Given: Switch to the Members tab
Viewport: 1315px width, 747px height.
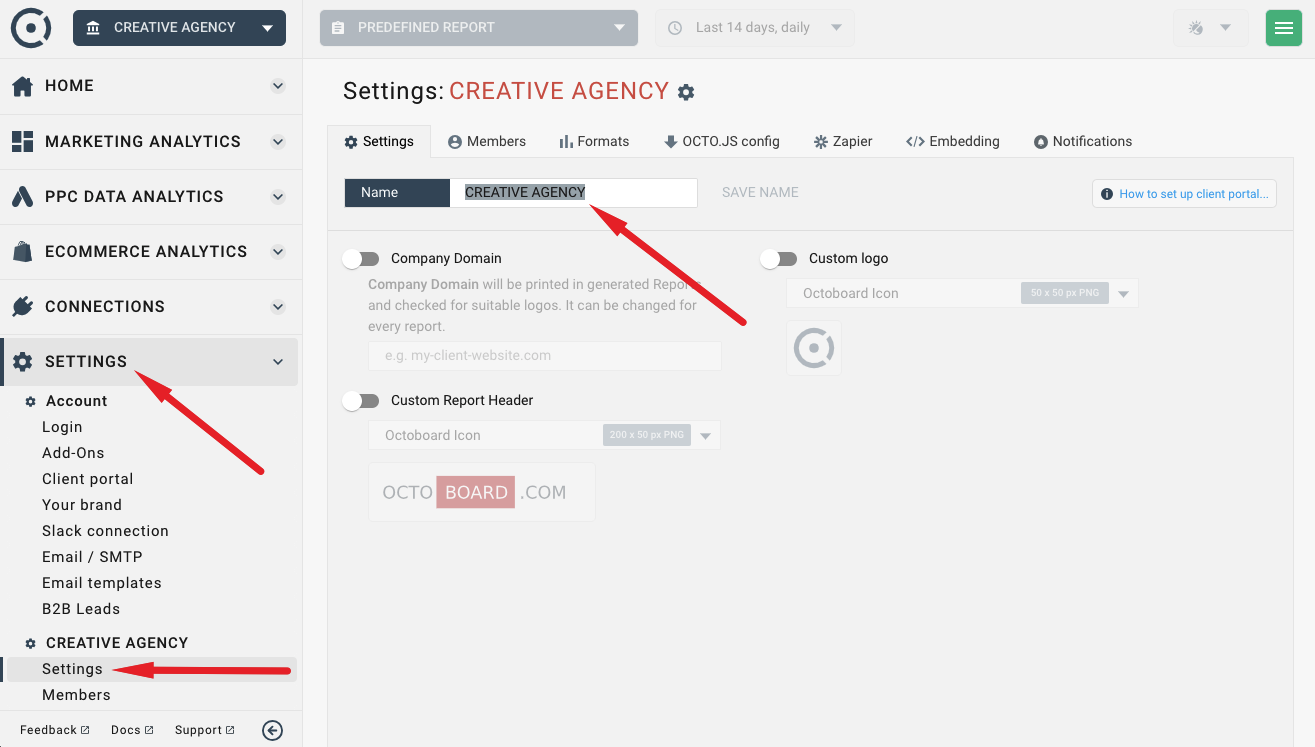Looking at the screenshot, I should (487, 141).
